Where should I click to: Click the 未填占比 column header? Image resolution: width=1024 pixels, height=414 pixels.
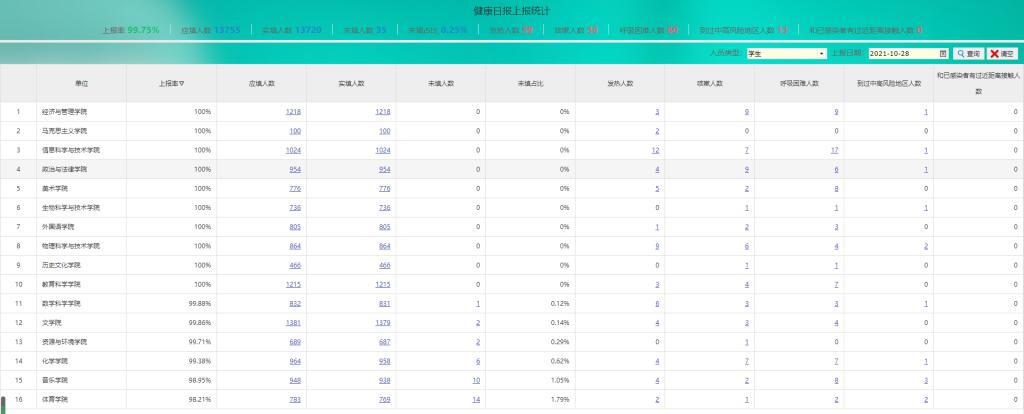(x=530, y=83)
